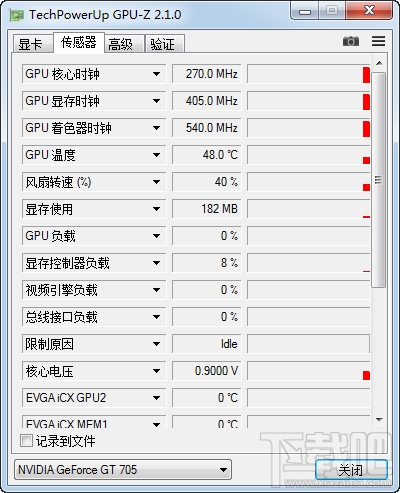The width and height of the screenshot is (400, 493).
Task: Open the 总线接口负载 dropdown
Action: (x=156, y=317)
